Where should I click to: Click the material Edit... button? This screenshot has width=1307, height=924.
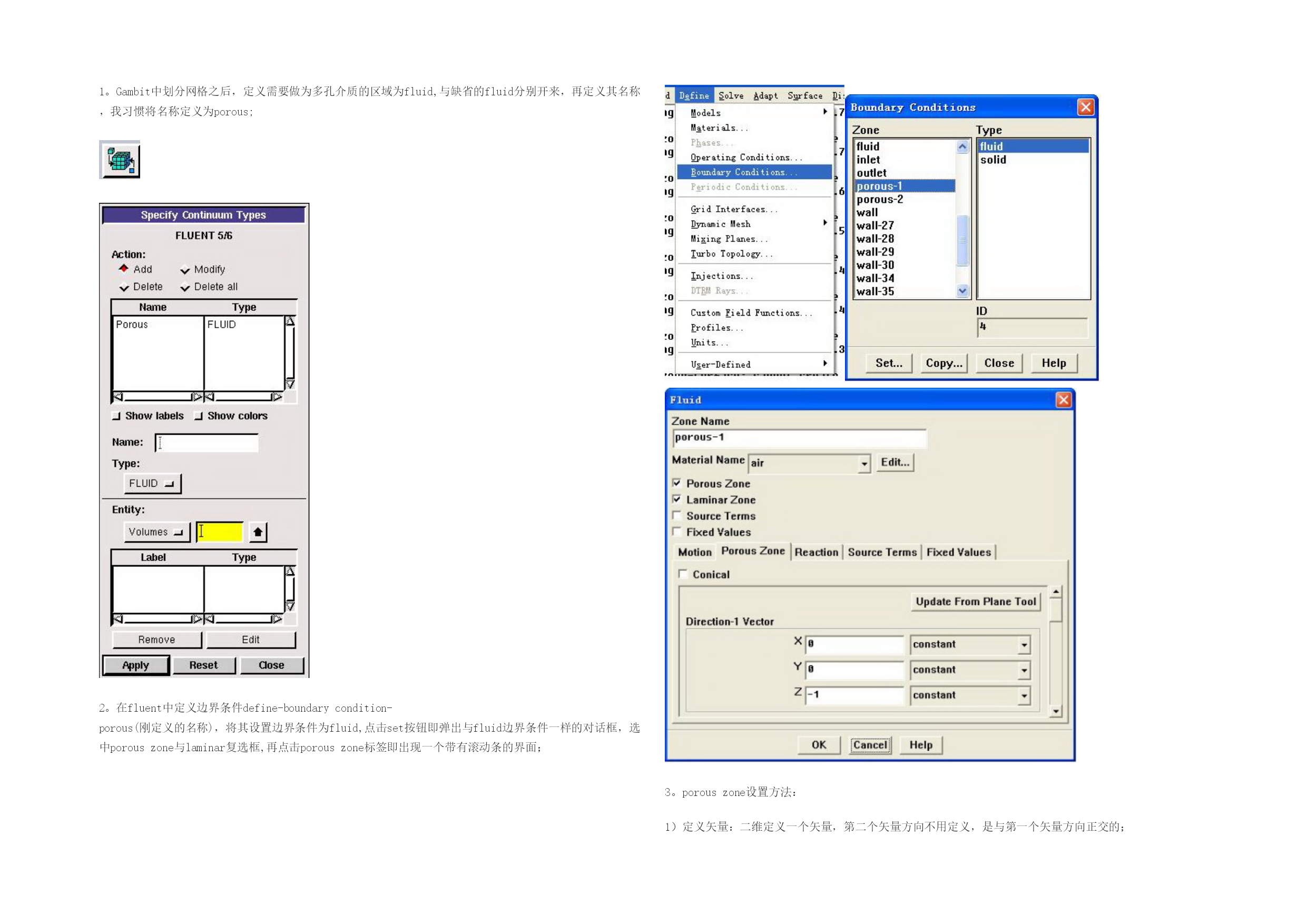click(x=895, y=463)
